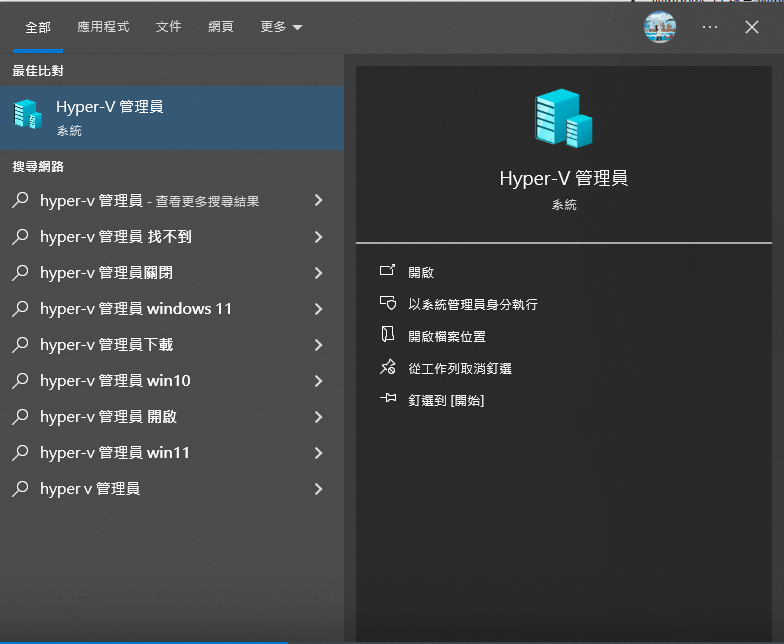Select suggestion hyper-v 管理員 找不到
Viewport: 784px width, 644px height.
point(172,236)
